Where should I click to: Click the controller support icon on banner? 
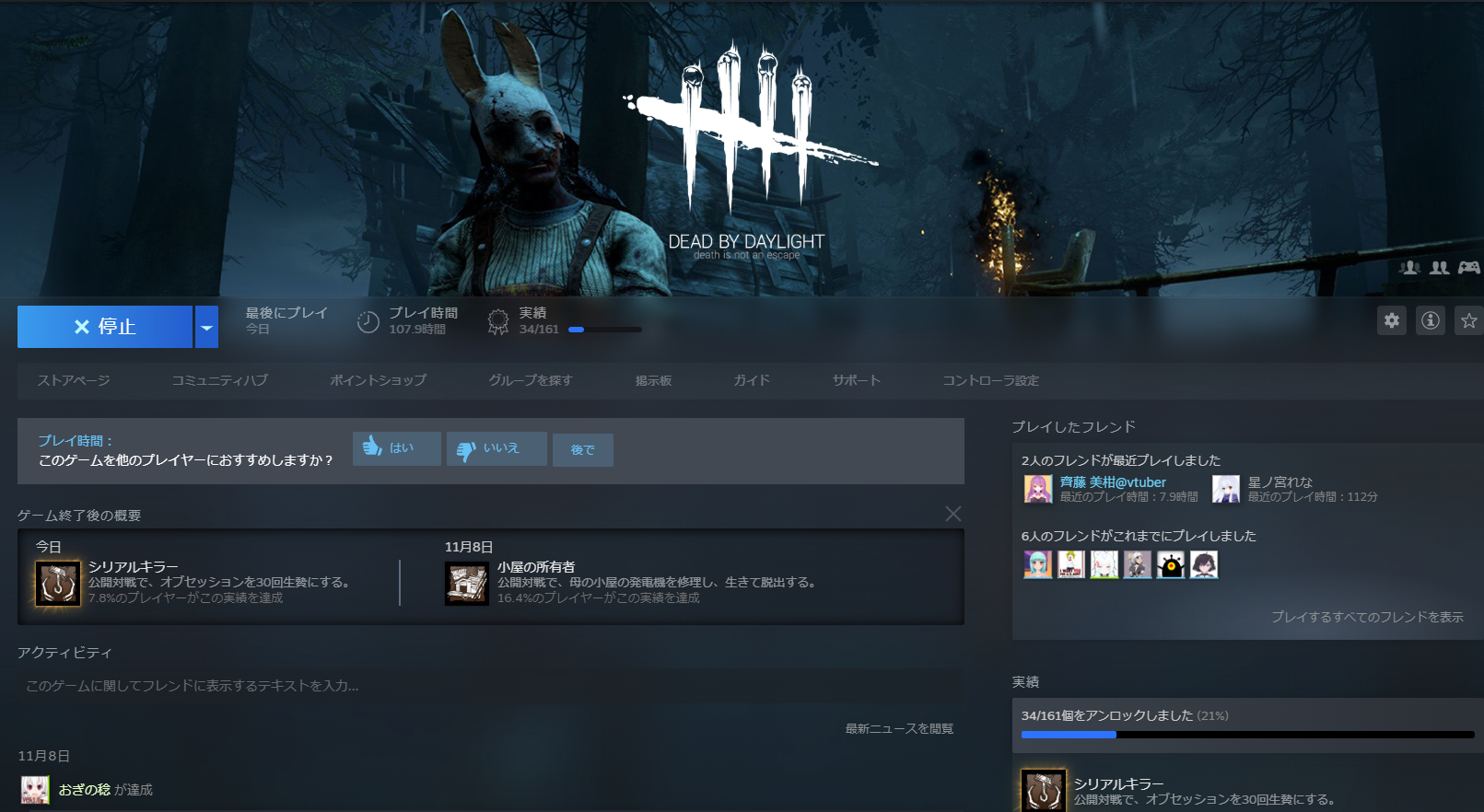coord(1469,267)
